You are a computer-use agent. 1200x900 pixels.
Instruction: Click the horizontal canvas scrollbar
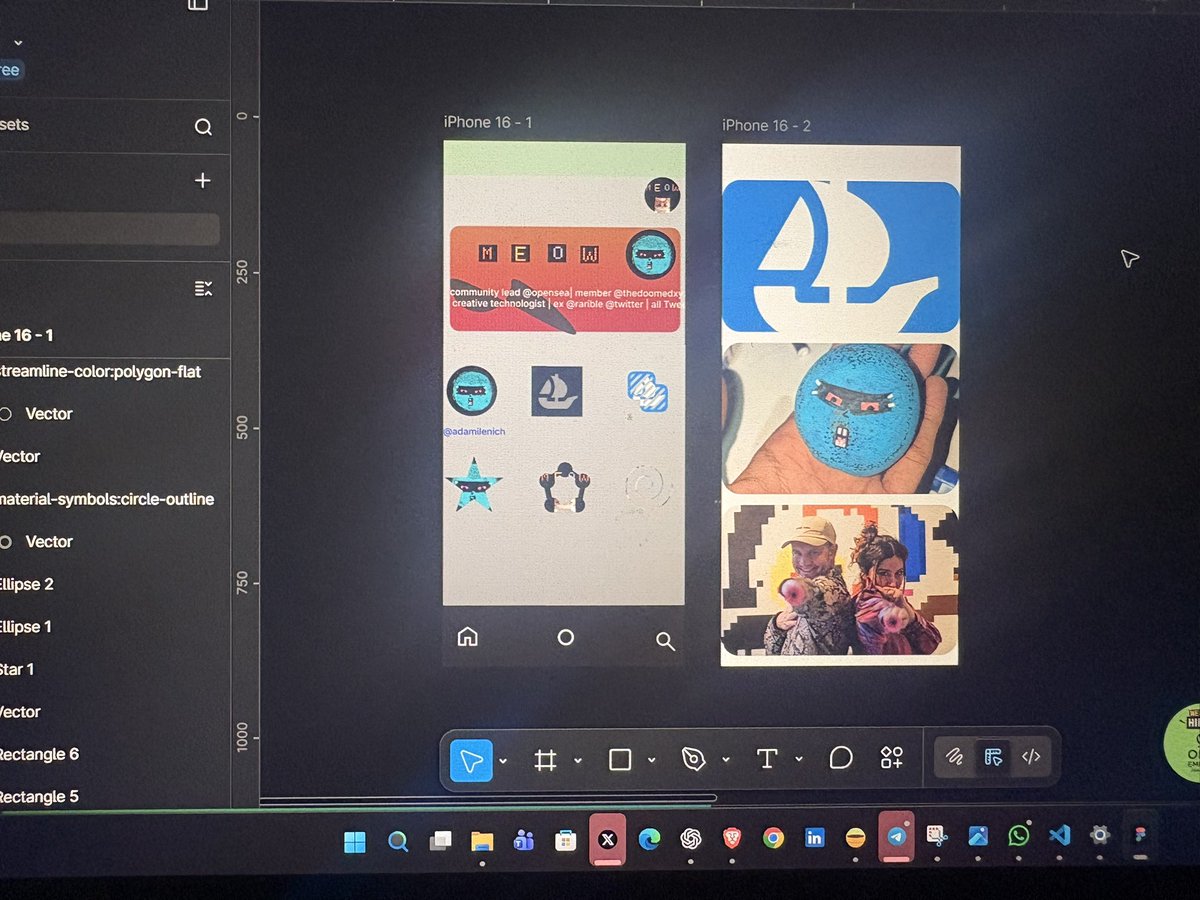tap(488, 799)
